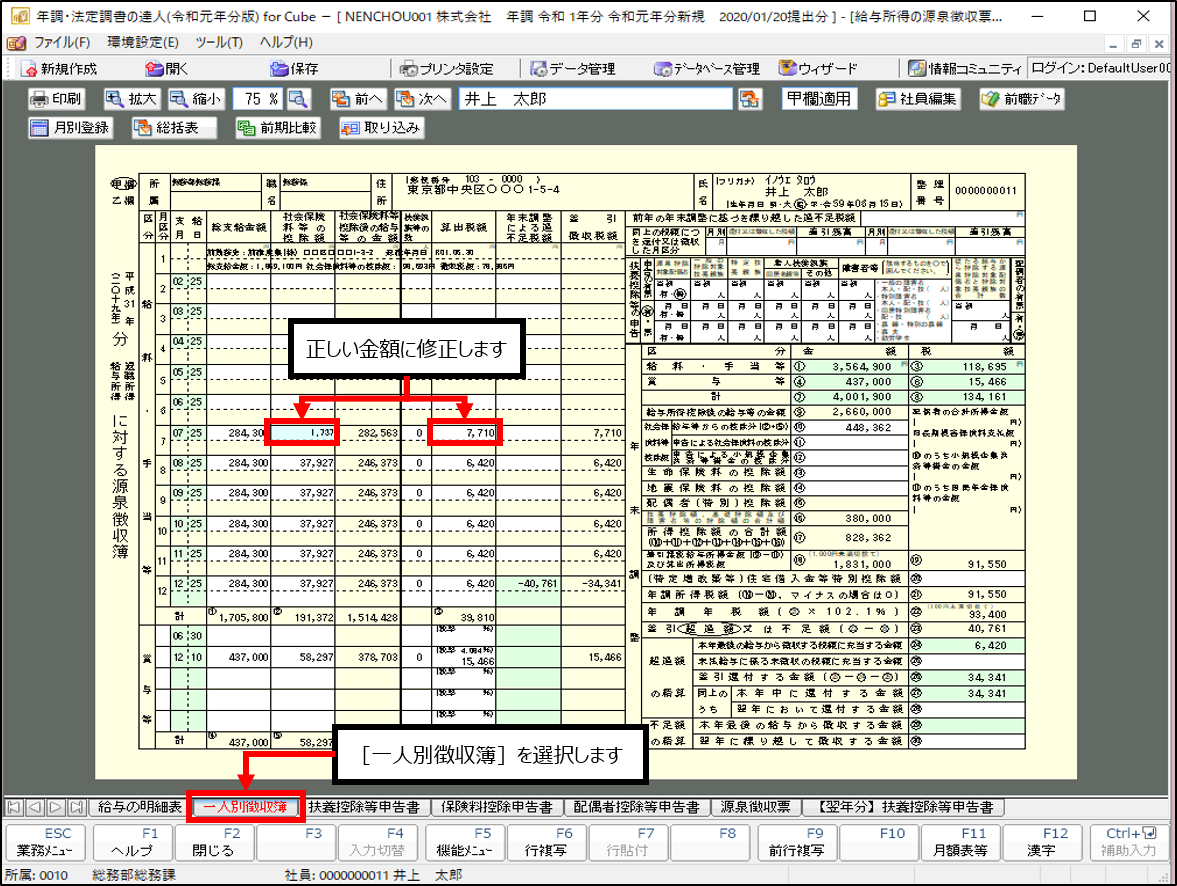Viewport: 1177px width, 886px height.
Task: Open a file with 開く
Action: click(x=167, y=69)
